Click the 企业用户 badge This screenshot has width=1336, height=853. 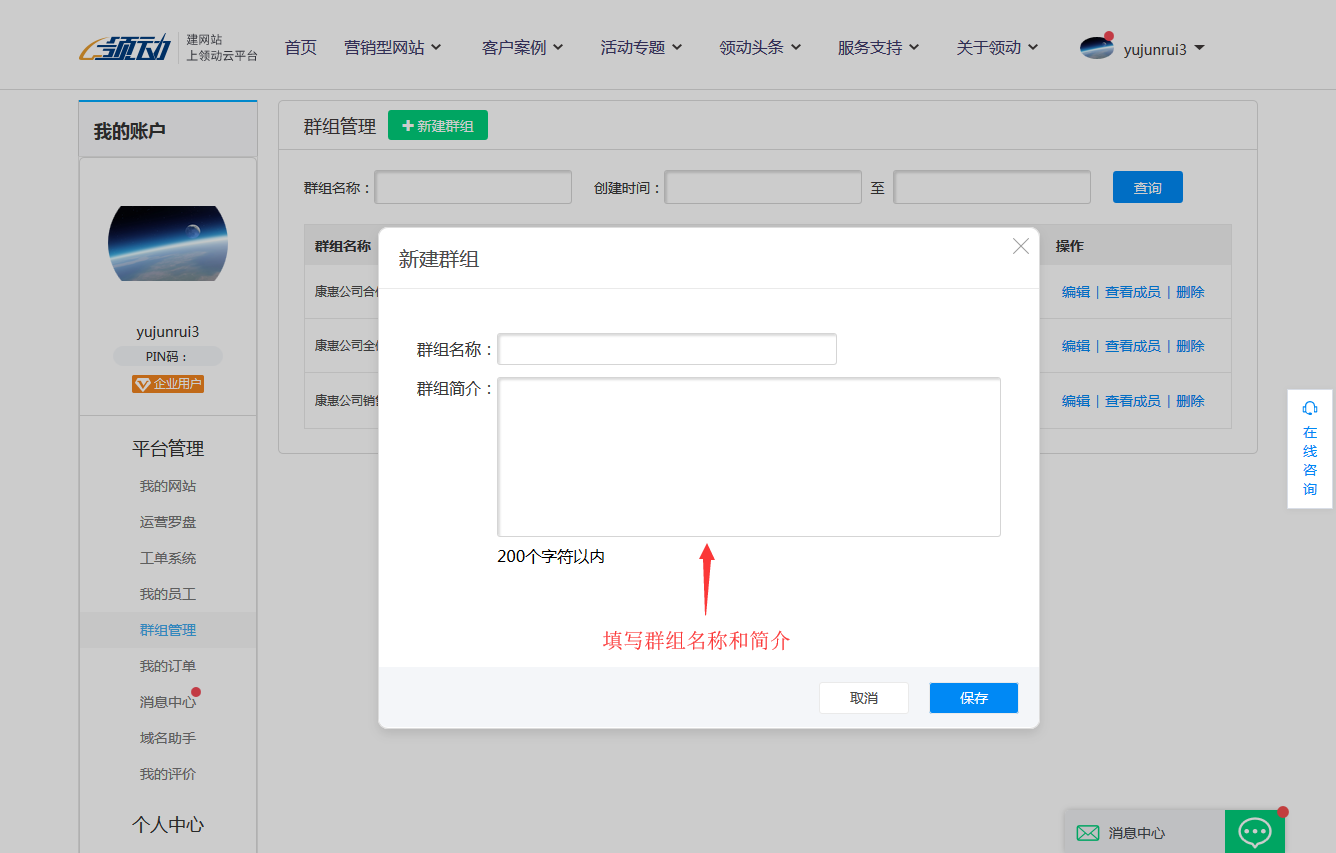pos(167,383)
